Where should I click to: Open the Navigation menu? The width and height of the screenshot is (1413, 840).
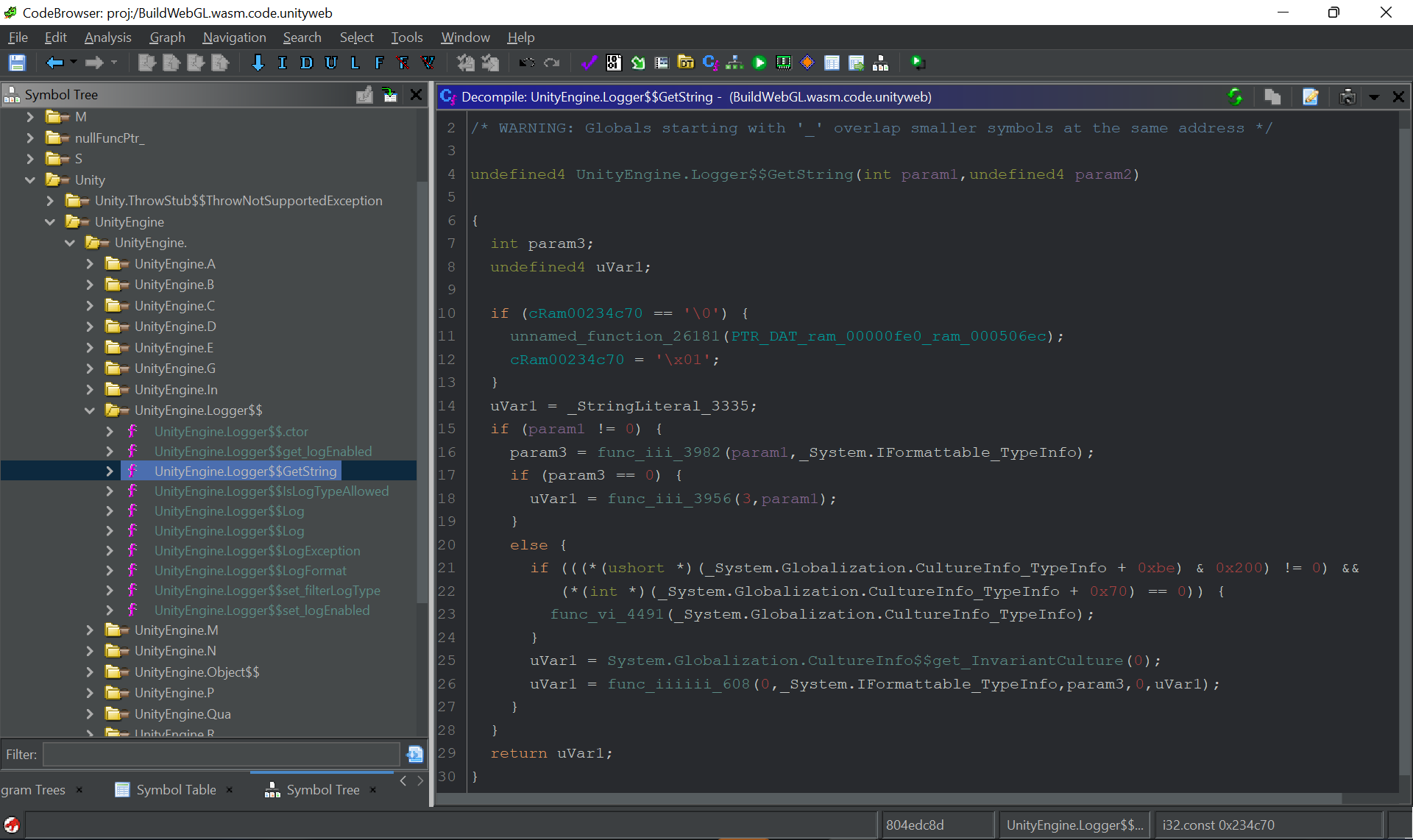click(x=234, y=38)
